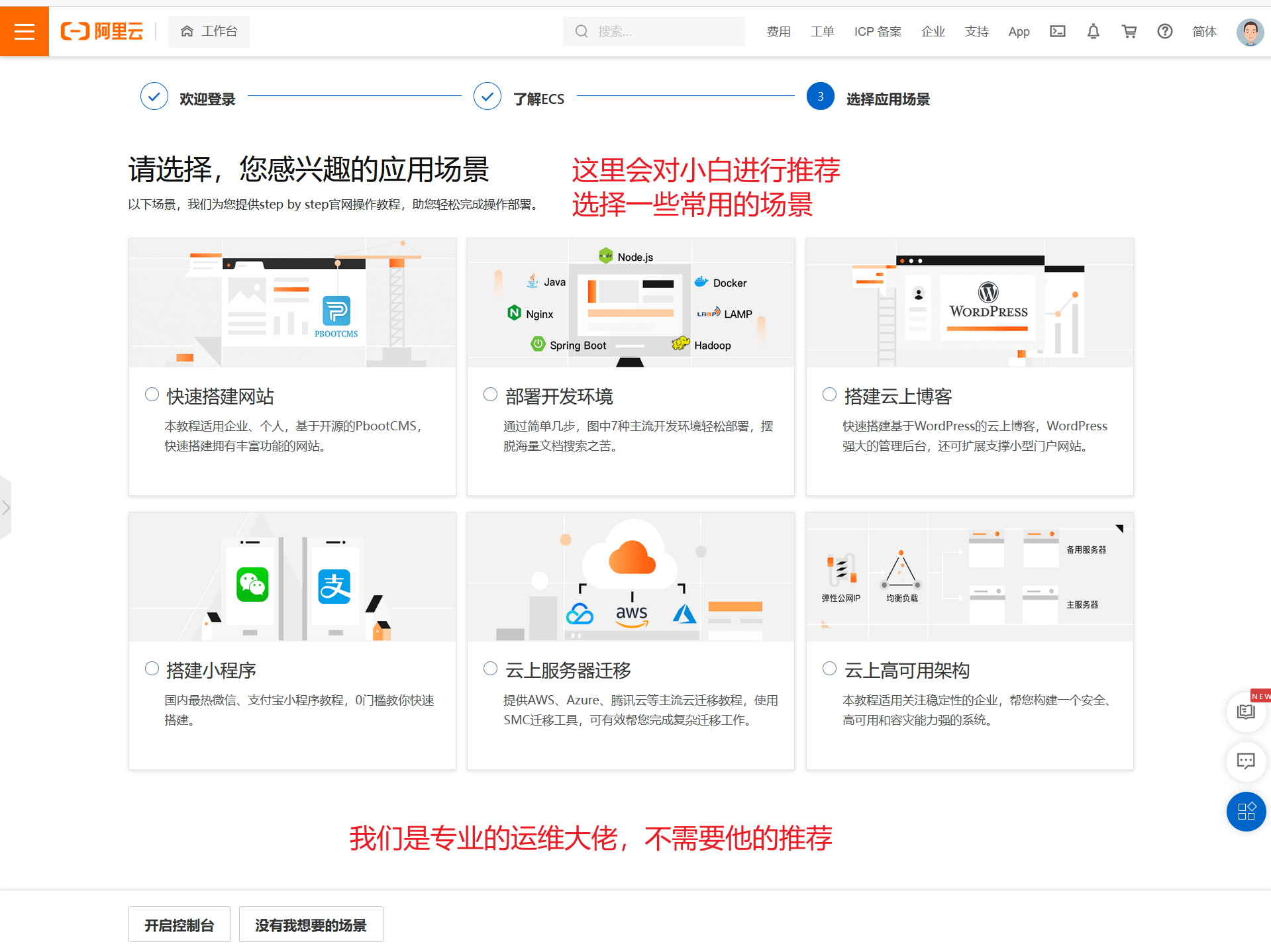Image resolution: width=1271 pixels, height=952 pixels.
Task: Select the 云上高可用架构 radio option
Action: coord(829,669)
